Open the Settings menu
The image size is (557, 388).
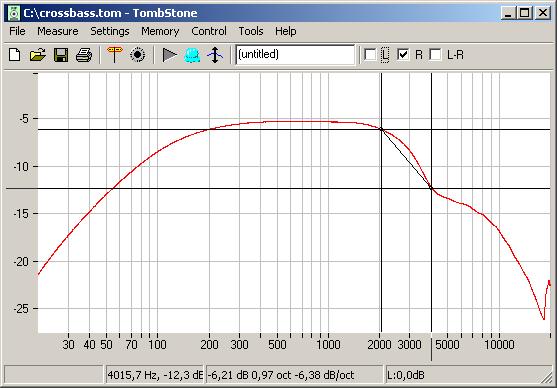tap(110, 31)
